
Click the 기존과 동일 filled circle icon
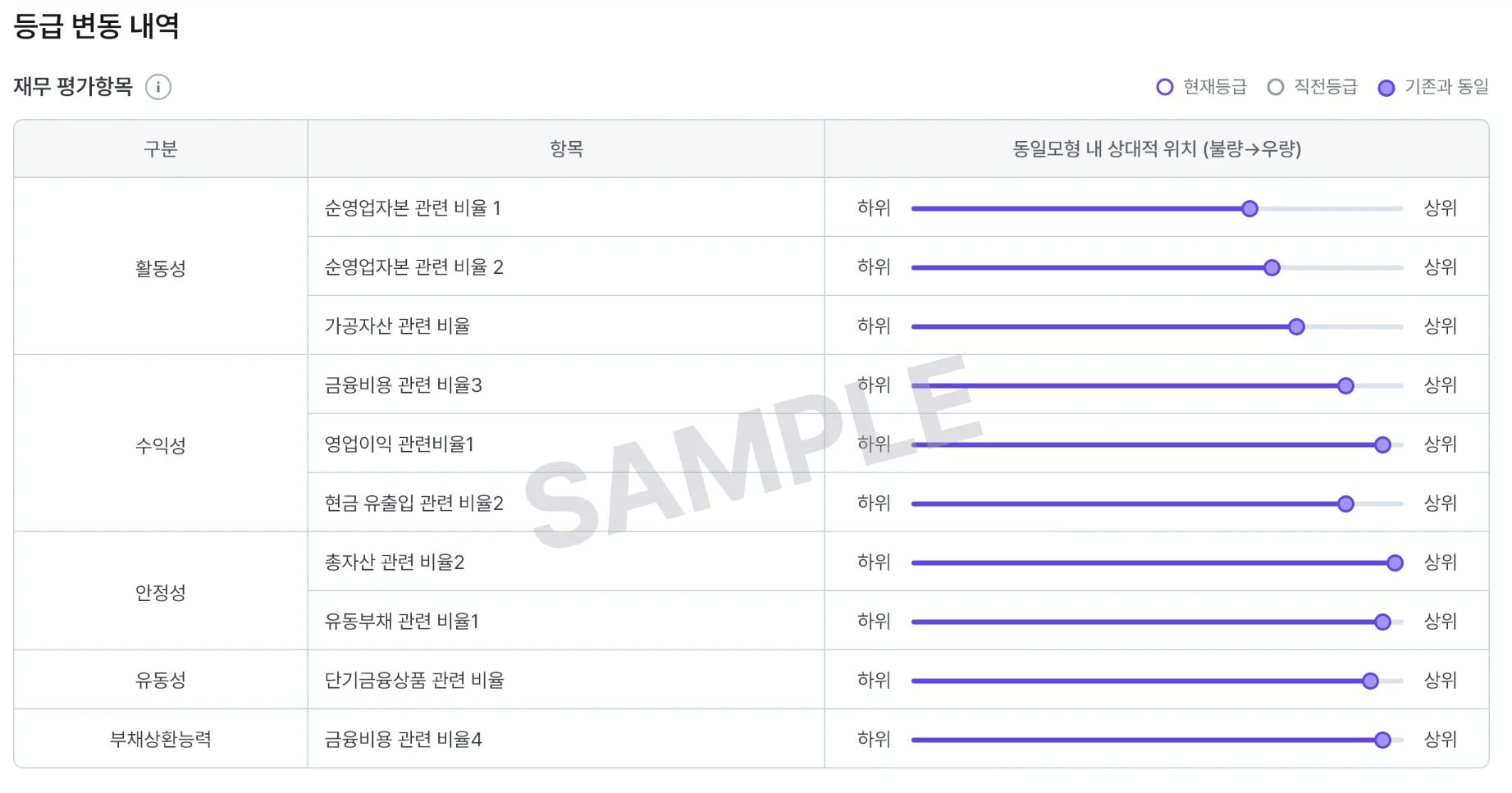[x=1387, y=86]
